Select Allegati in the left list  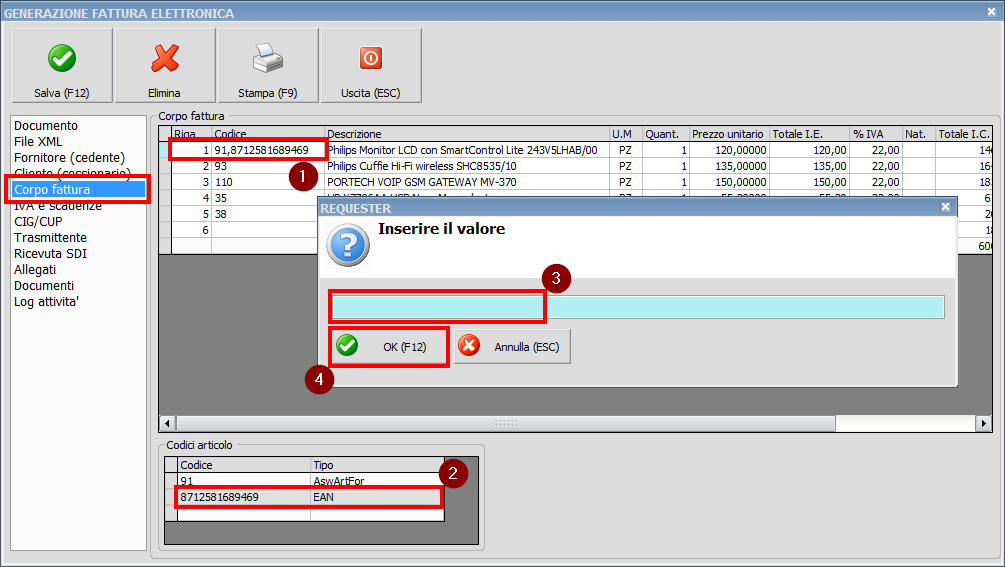35,270
